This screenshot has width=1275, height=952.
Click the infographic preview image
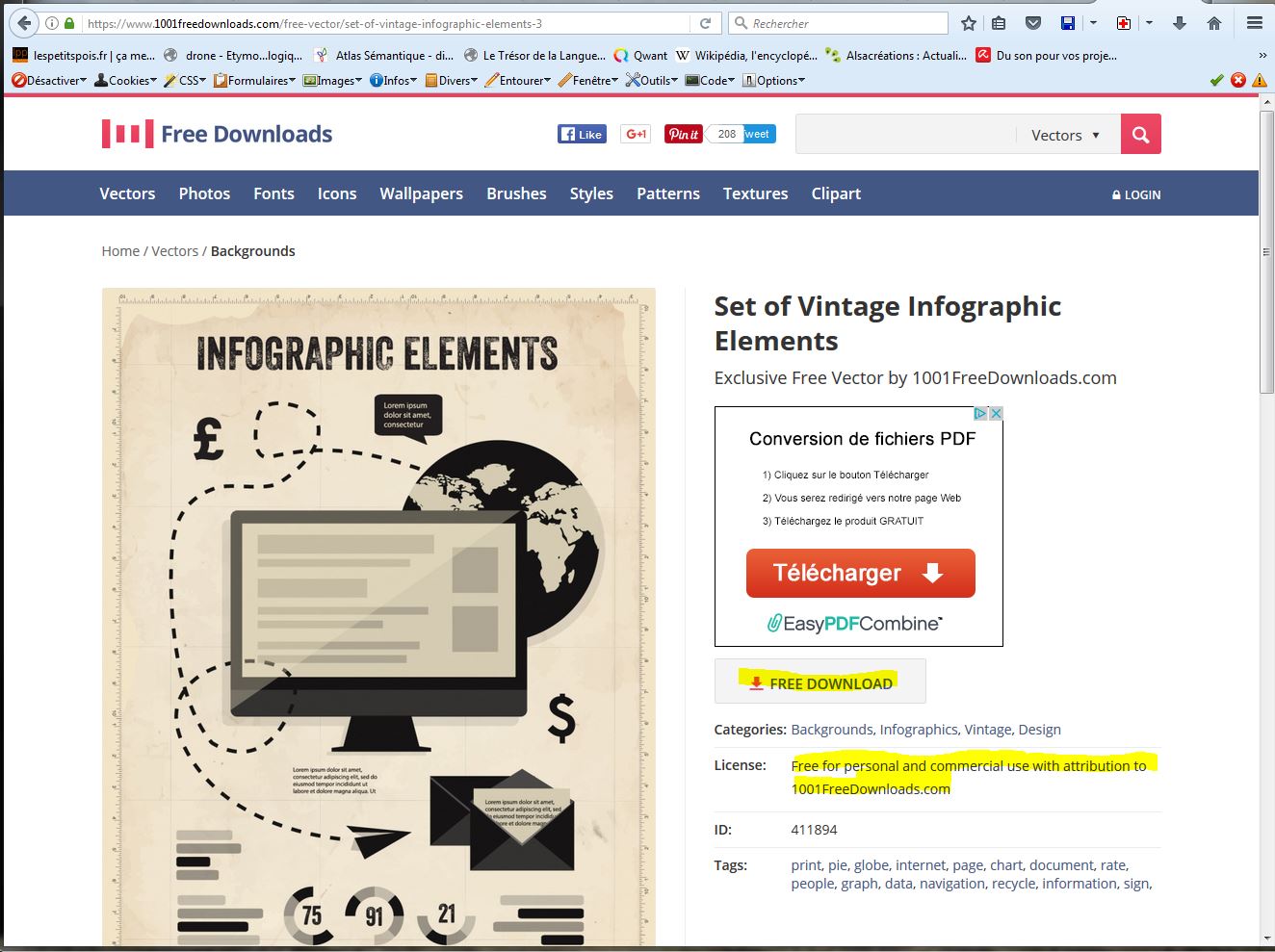tap(378, 616)
